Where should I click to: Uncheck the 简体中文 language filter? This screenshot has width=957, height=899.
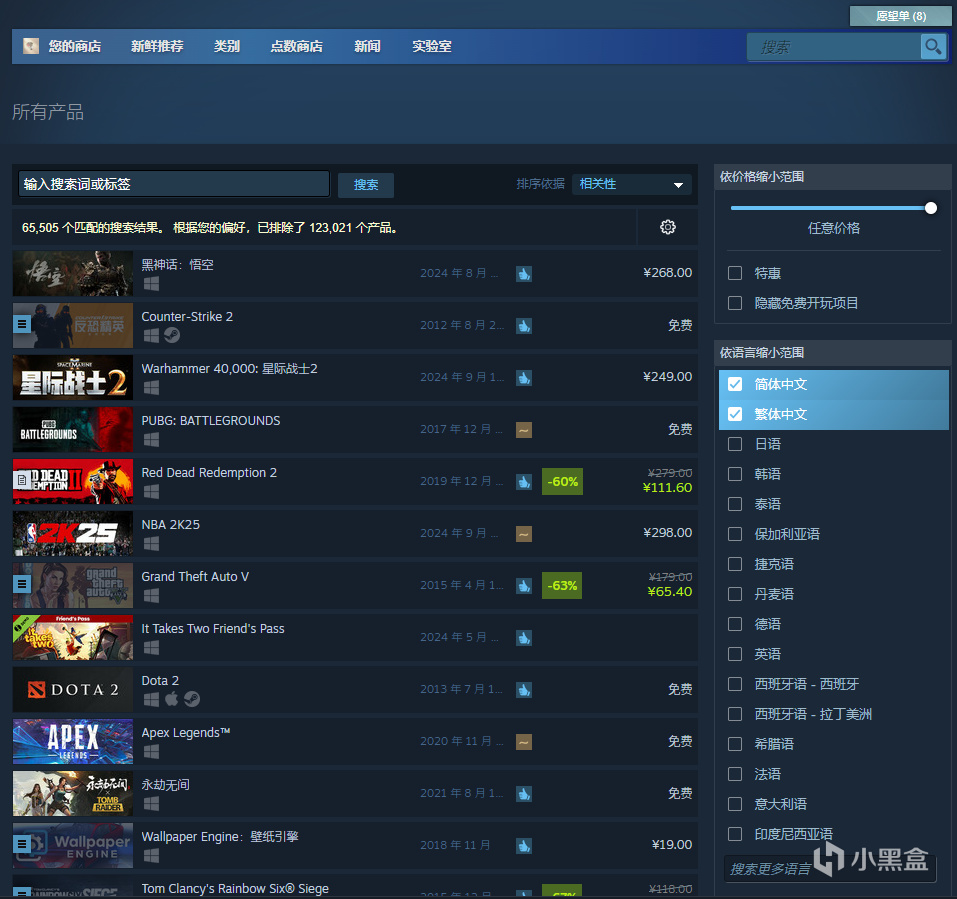click(x=735, y=384)
